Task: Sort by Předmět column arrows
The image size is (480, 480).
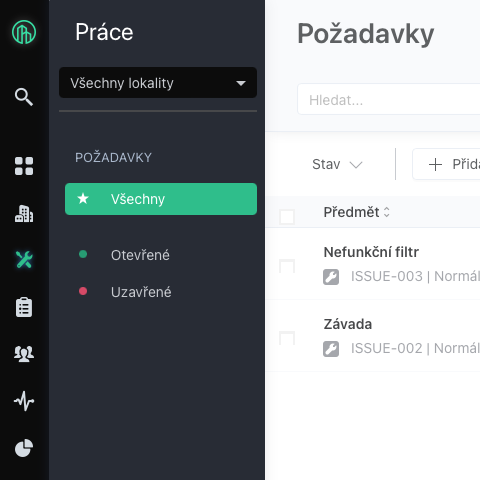Action: click(387, 212)
